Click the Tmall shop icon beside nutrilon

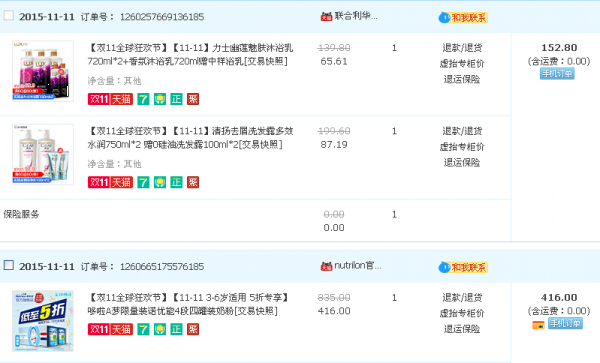pos(326,266)
